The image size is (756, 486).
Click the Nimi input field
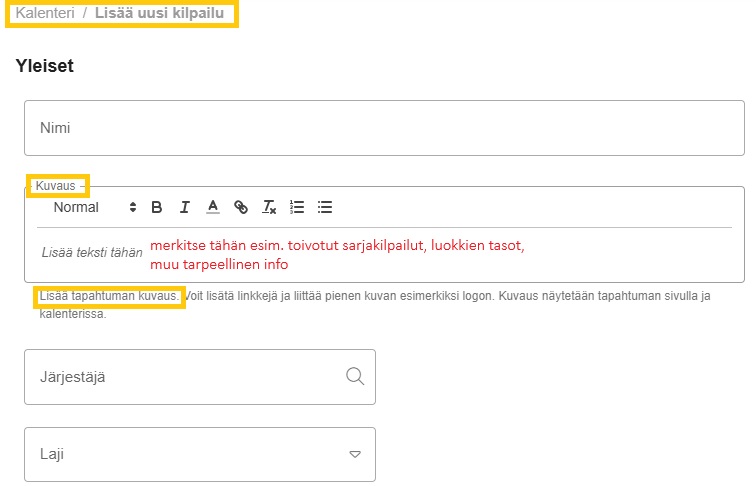[x=384, y=128]
